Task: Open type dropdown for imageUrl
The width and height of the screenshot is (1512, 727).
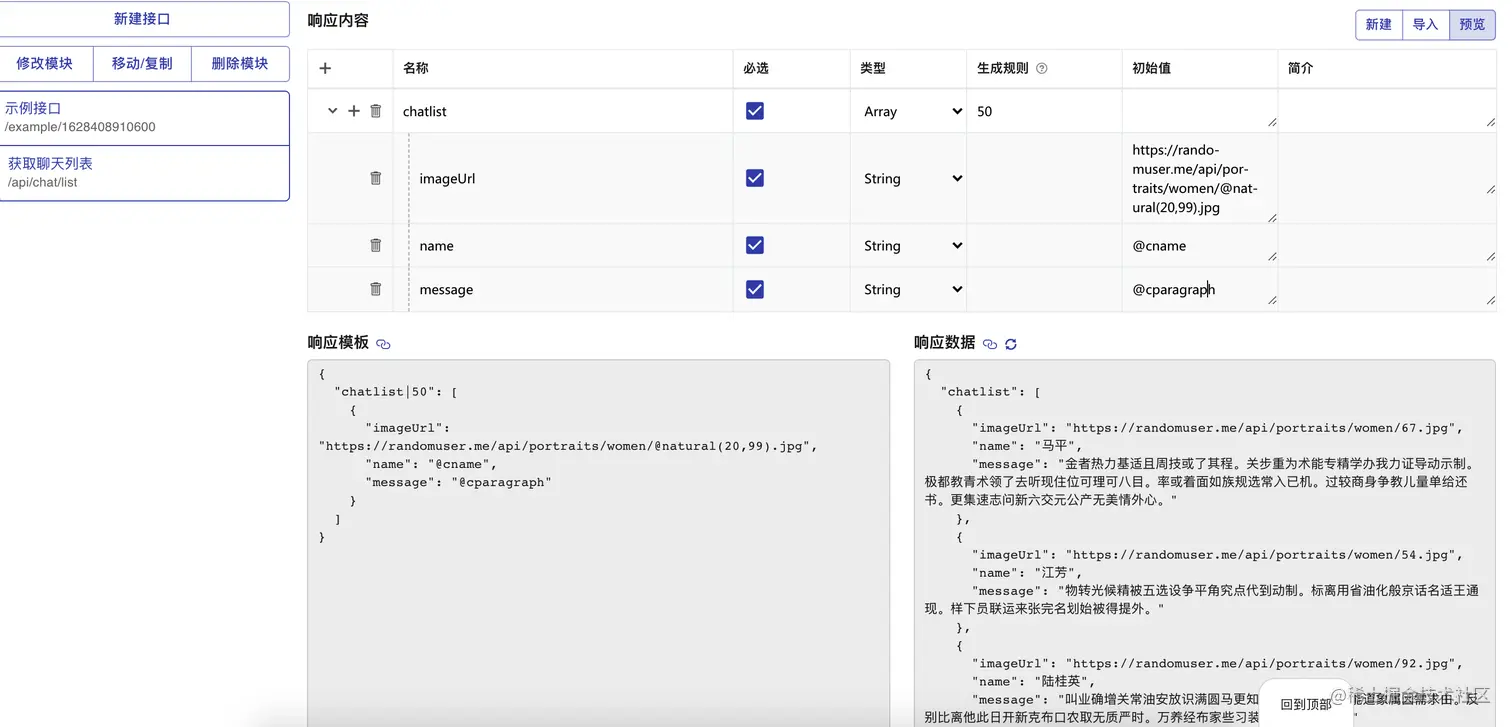Action: pos(911,178)
